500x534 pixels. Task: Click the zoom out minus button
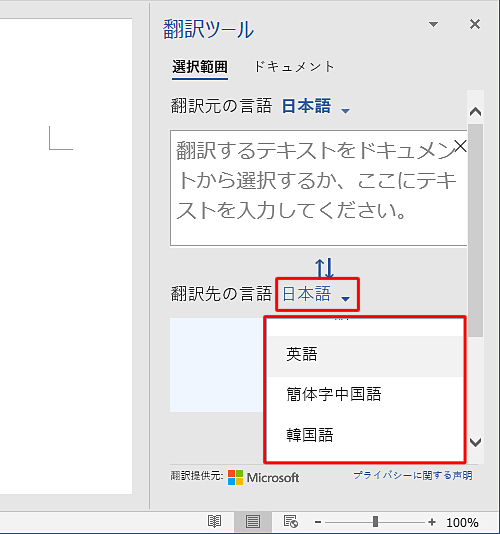[x=318, y=522]
